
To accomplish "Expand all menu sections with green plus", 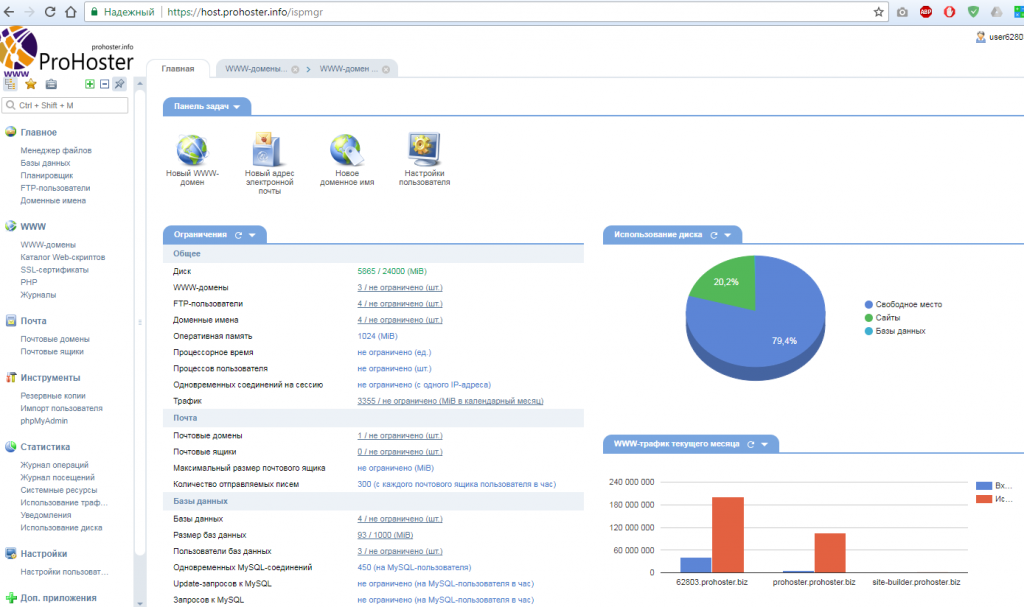I will click(90, 84).
